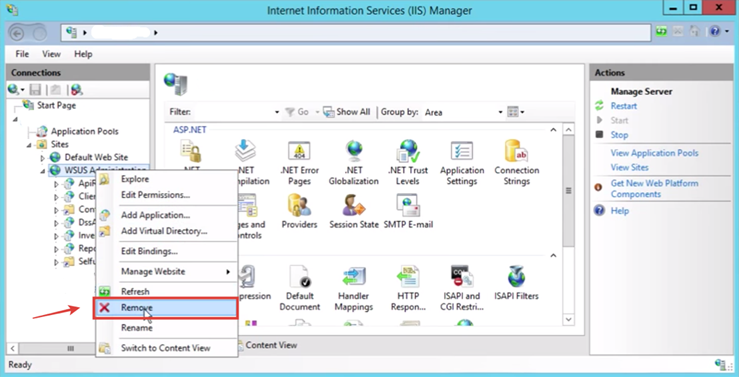Click Get New Web Platform Components link
This screenshot has width=739, height=377.
(655, 188)
